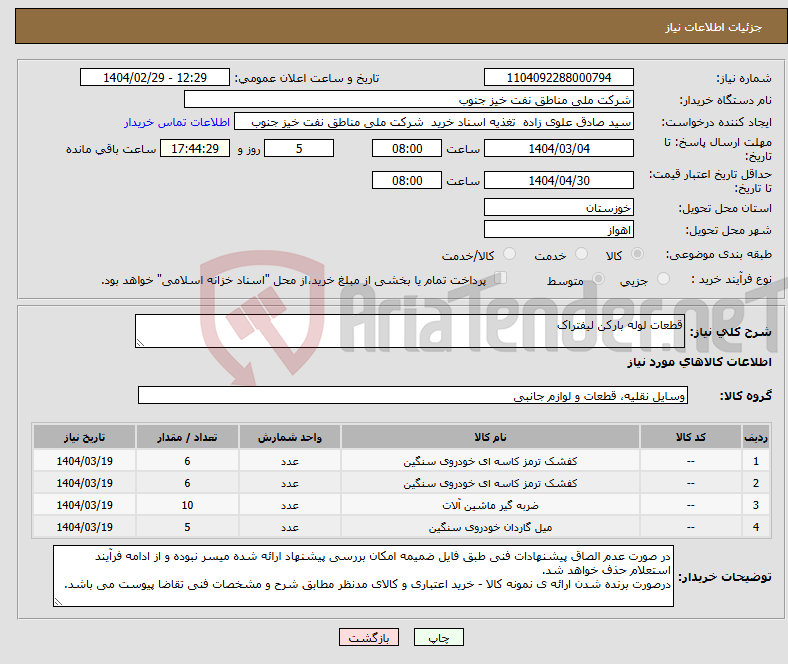788x664 pixels.
Task: Click the remaining days field showing 5
Action: tap(299, 148)
